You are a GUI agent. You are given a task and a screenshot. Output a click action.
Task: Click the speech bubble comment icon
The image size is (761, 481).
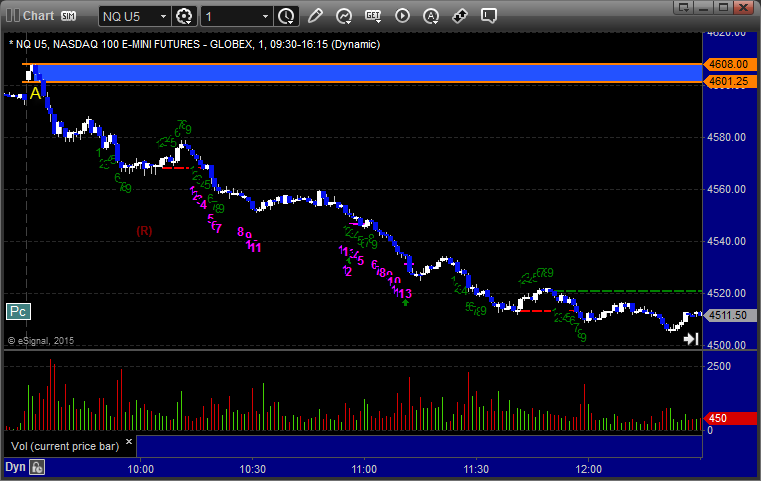tap(489, 16)
